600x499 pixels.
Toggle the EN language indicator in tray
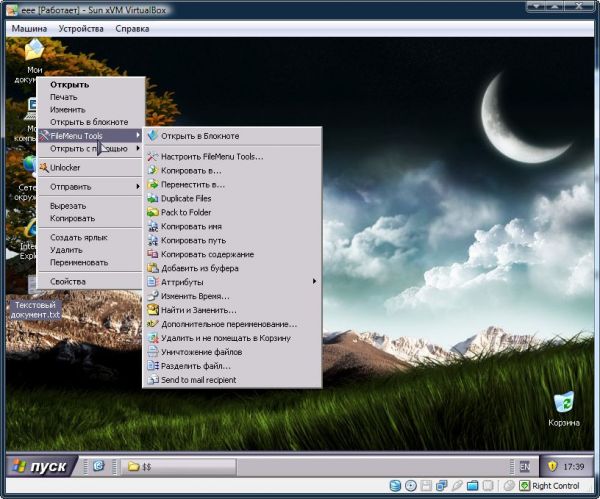523,466
